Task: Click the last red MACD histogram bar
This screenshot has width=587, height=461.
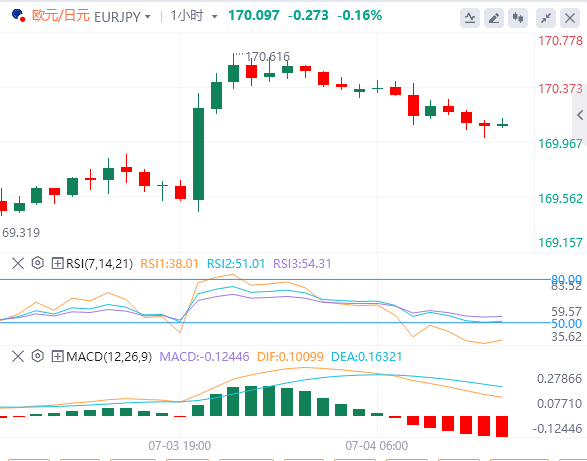Action: point(502,426)
